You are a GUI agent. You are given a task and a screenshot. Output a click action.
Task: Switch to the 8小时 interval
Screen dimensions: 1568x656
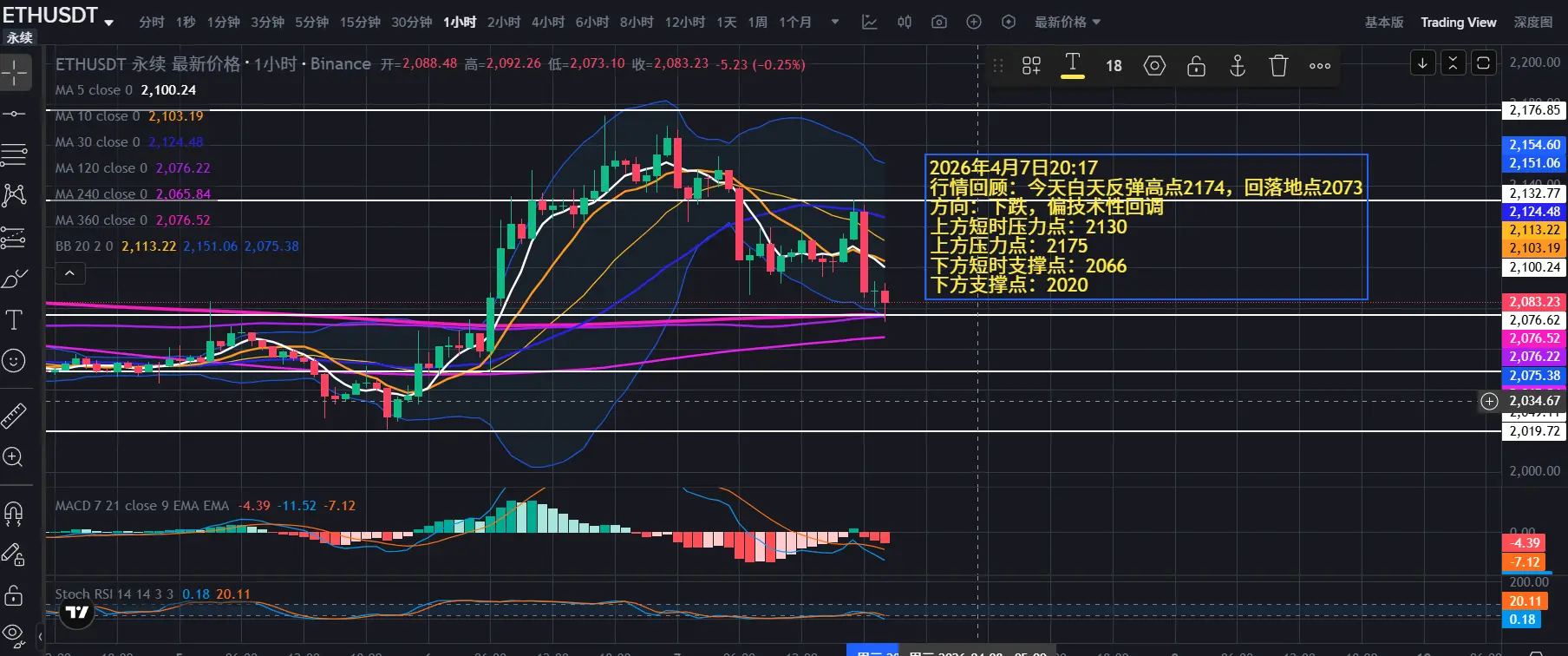(637, 22)
